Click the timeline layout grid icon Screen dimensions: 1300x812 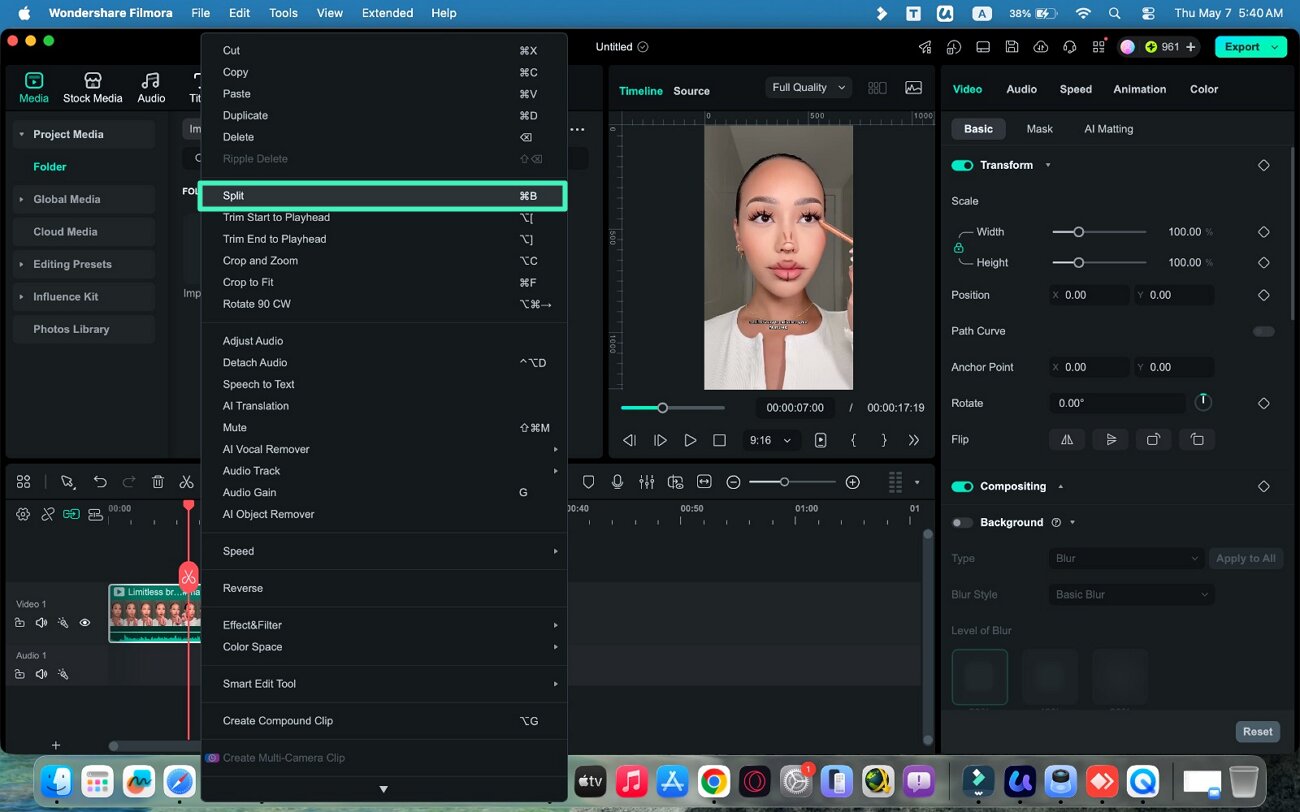click(x=23, y=482)
